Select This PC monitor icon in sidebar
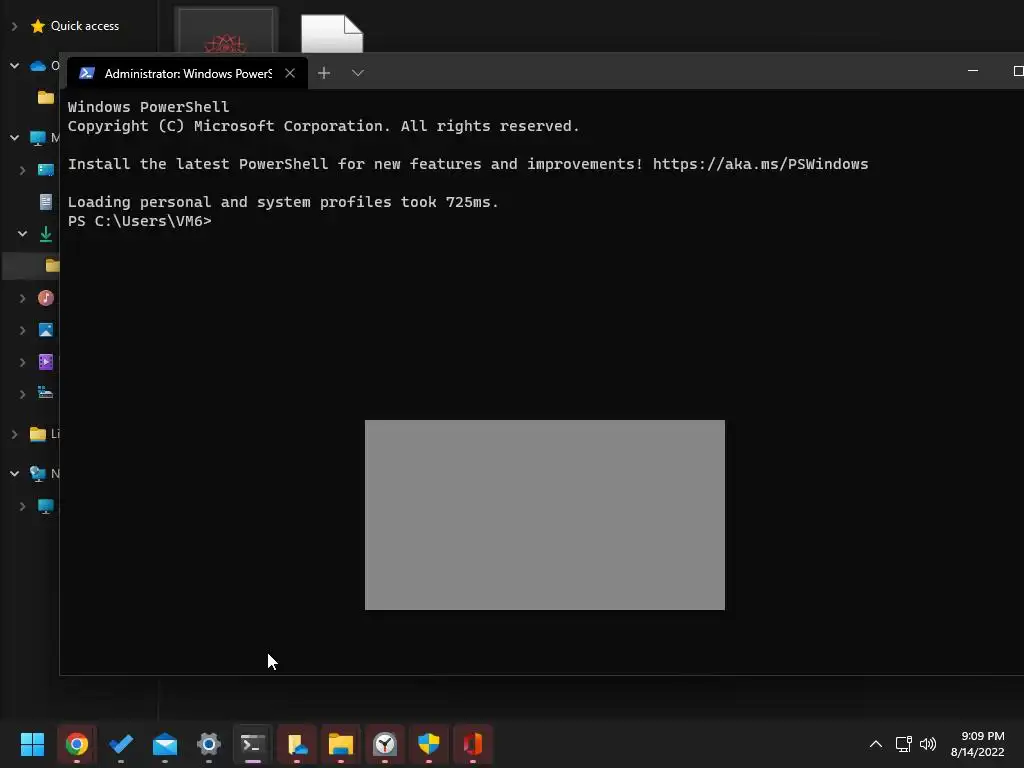Screen dimensions: 1024x768 pos(38,138)
